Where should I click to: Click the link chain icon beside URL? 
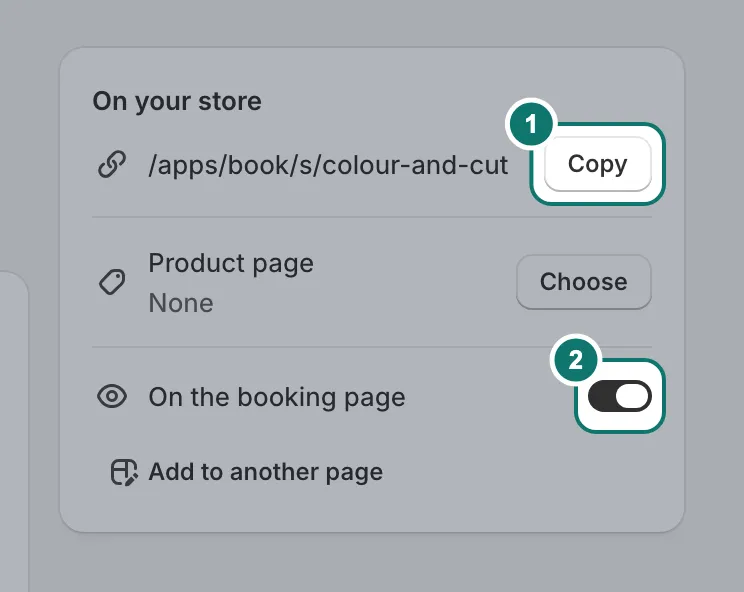[112, 165]
